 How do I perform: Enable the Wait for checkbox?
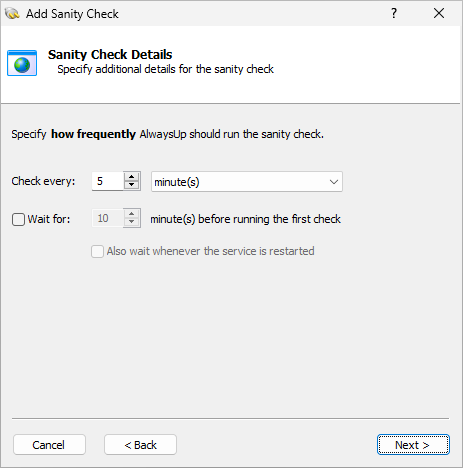coord(18,219)
